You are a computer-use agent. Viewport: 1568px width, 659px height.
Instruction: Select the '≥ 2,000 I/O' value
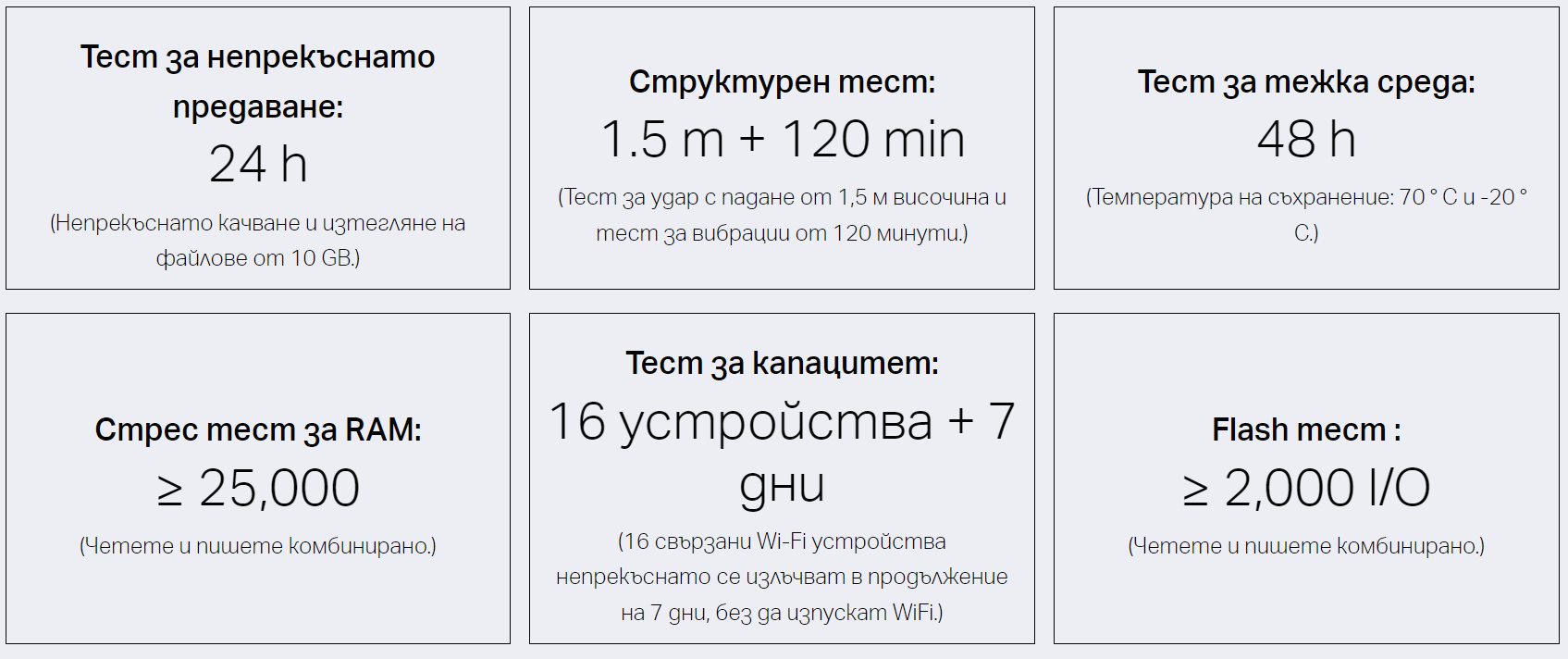point(1305,488)
